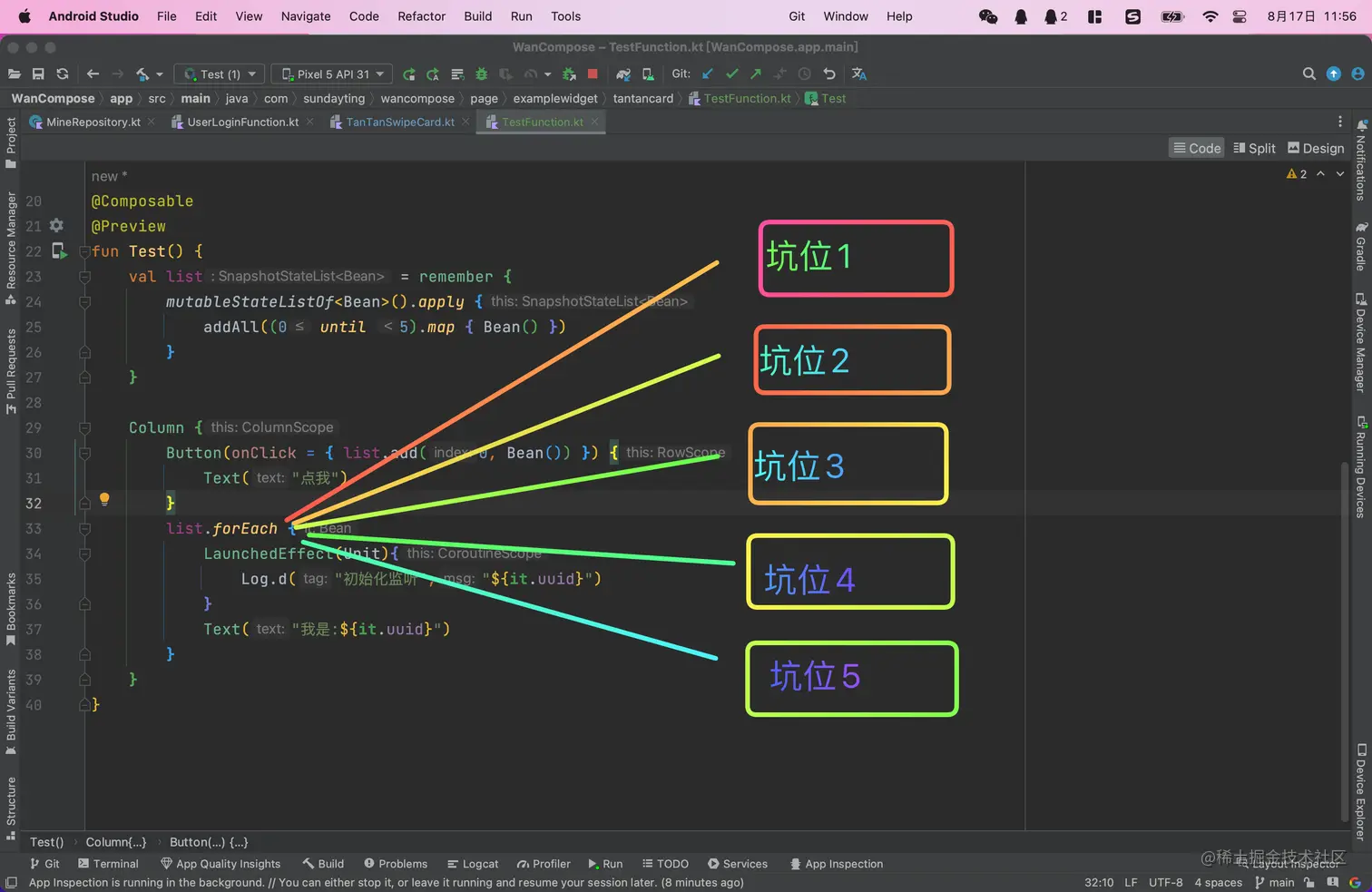Click the WeChat icon in menu bar
This screenshot has width=1372, height=892.
tap(988, 16)
